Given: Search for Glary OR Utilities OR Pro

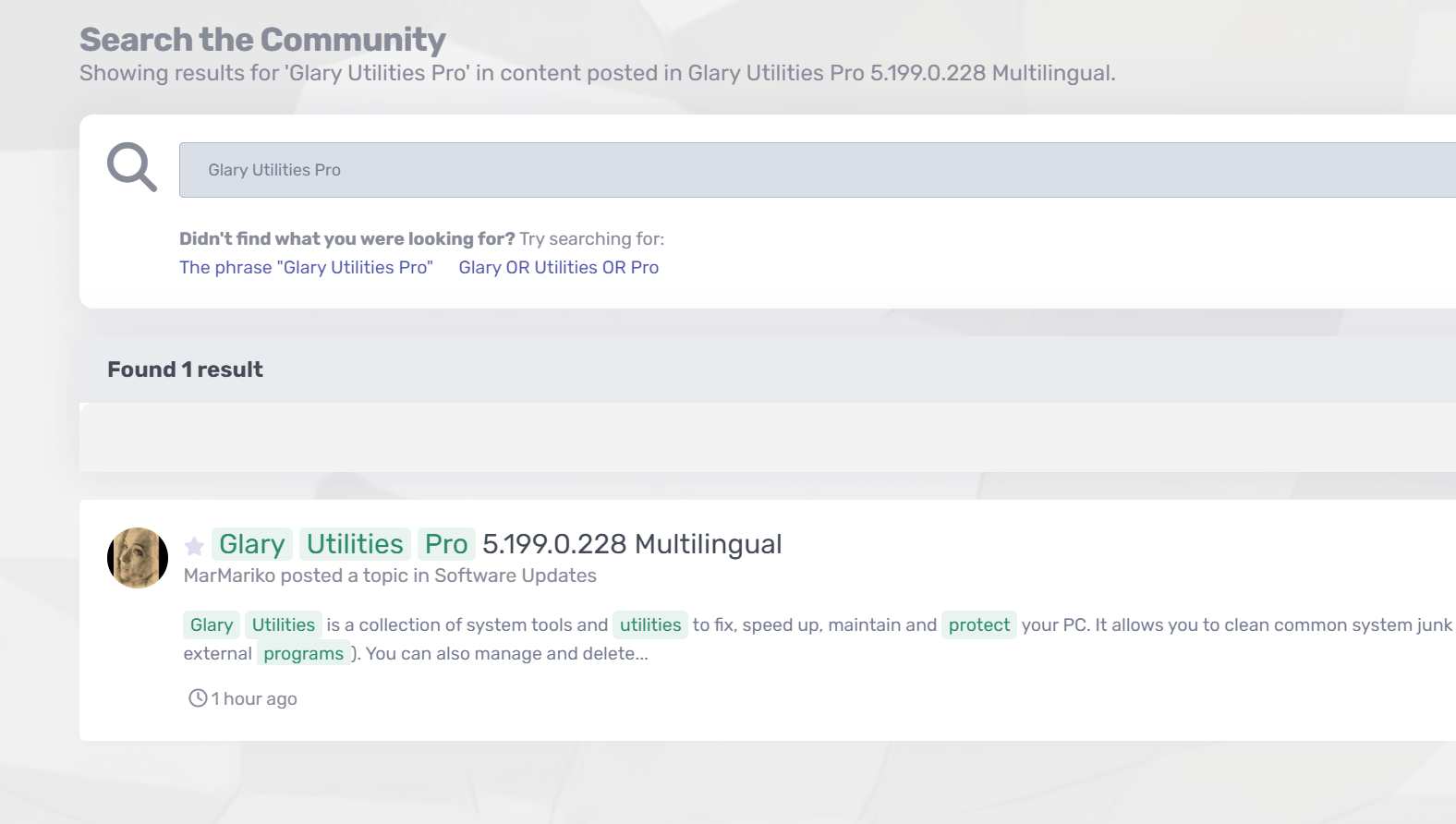Looking at the screenshot, I should [x=559, y=267].
